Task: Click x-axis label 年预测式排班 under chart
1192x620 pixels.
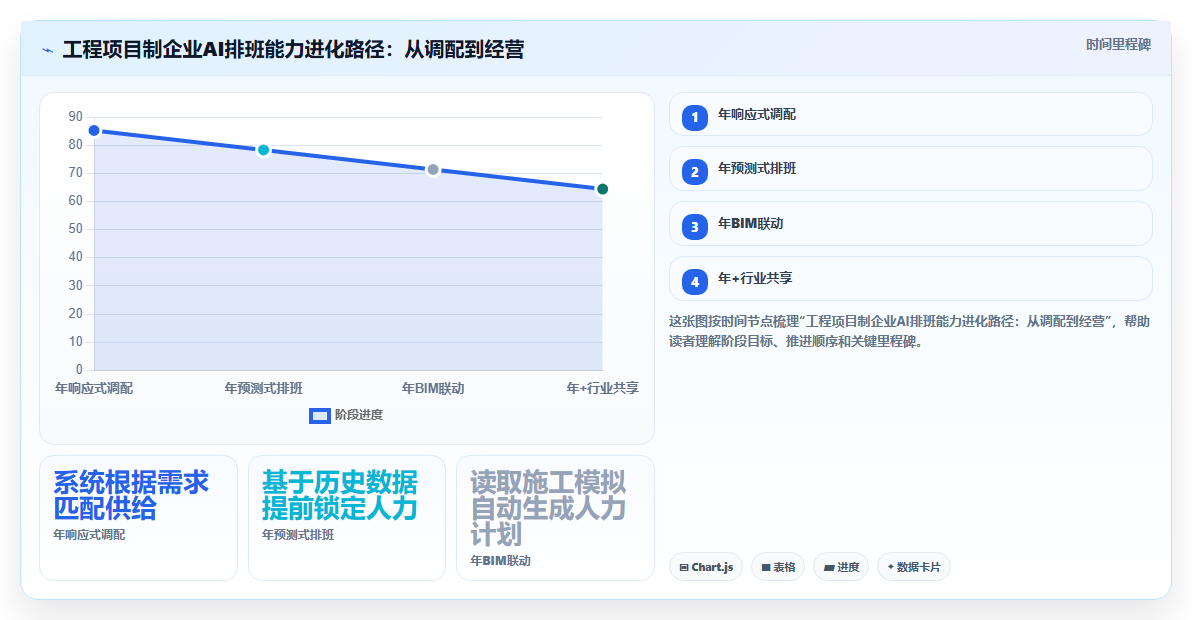Action: pos(264,388)
